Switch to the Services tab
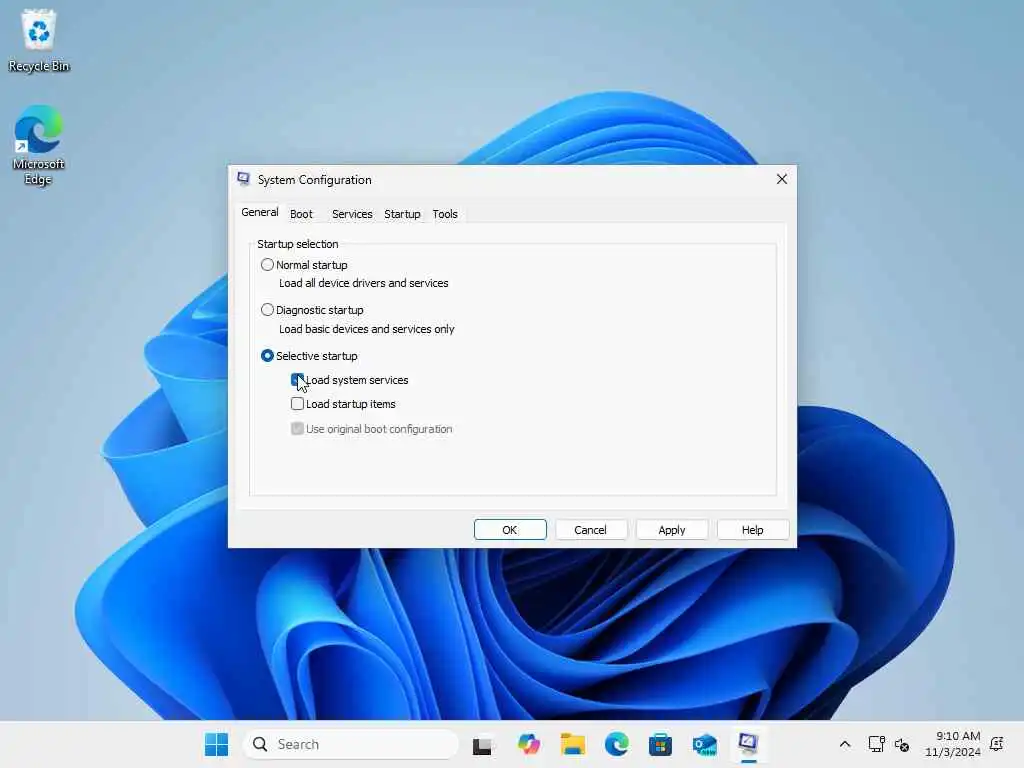The height and width of the screenshot is (768, 1024). (x=352, y=214)
